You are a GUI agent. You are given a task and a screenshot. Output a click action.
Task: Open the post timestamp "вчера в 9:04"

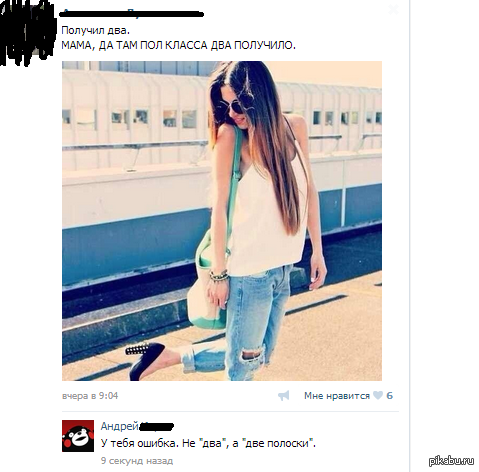(90, 396)
